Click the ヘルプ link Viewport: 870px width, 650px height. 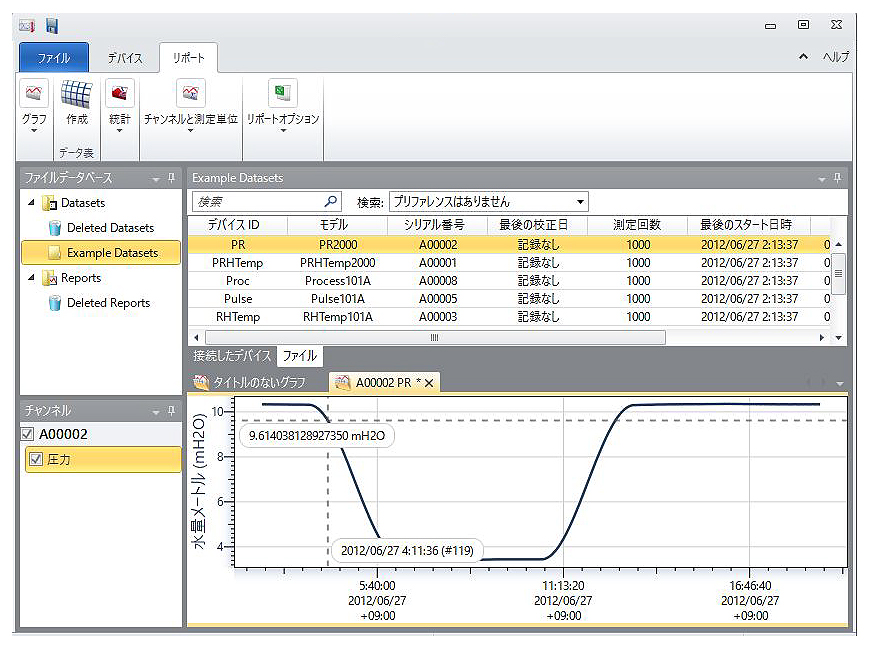[x=835, y=57]
